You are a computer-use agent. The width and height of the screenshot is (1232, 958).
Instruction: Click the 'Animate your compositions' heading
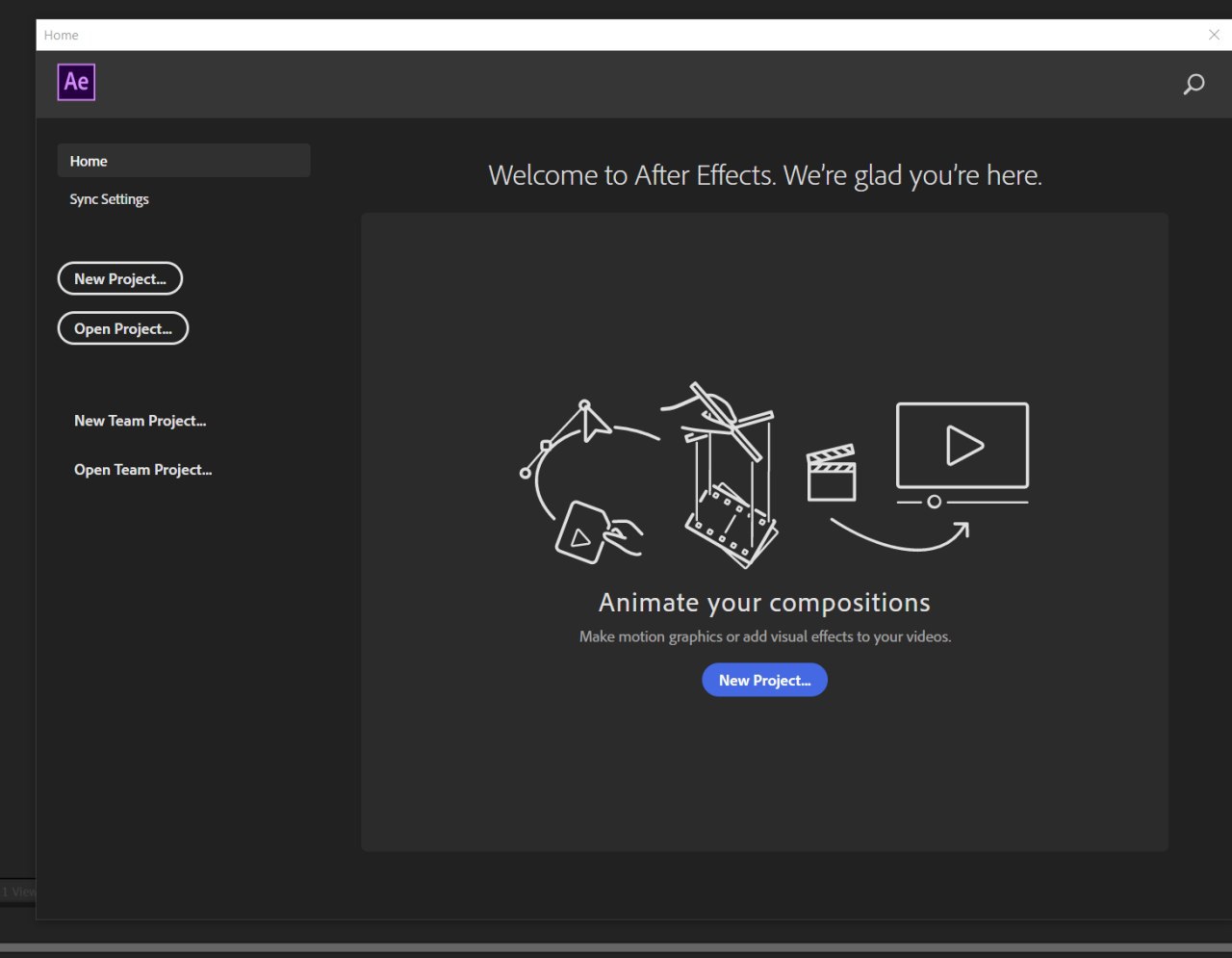point(765,603)
